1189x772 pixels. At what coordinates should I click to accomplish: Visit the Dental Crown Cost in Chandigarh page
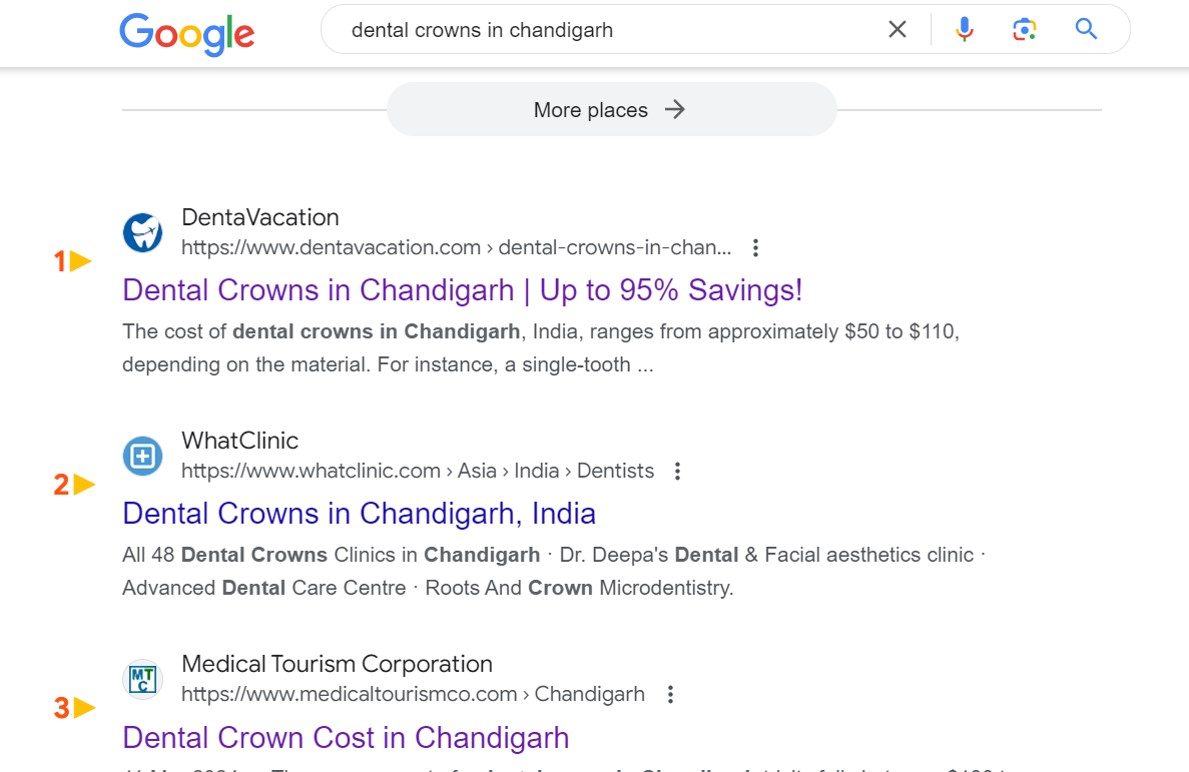tap(344, 737)
